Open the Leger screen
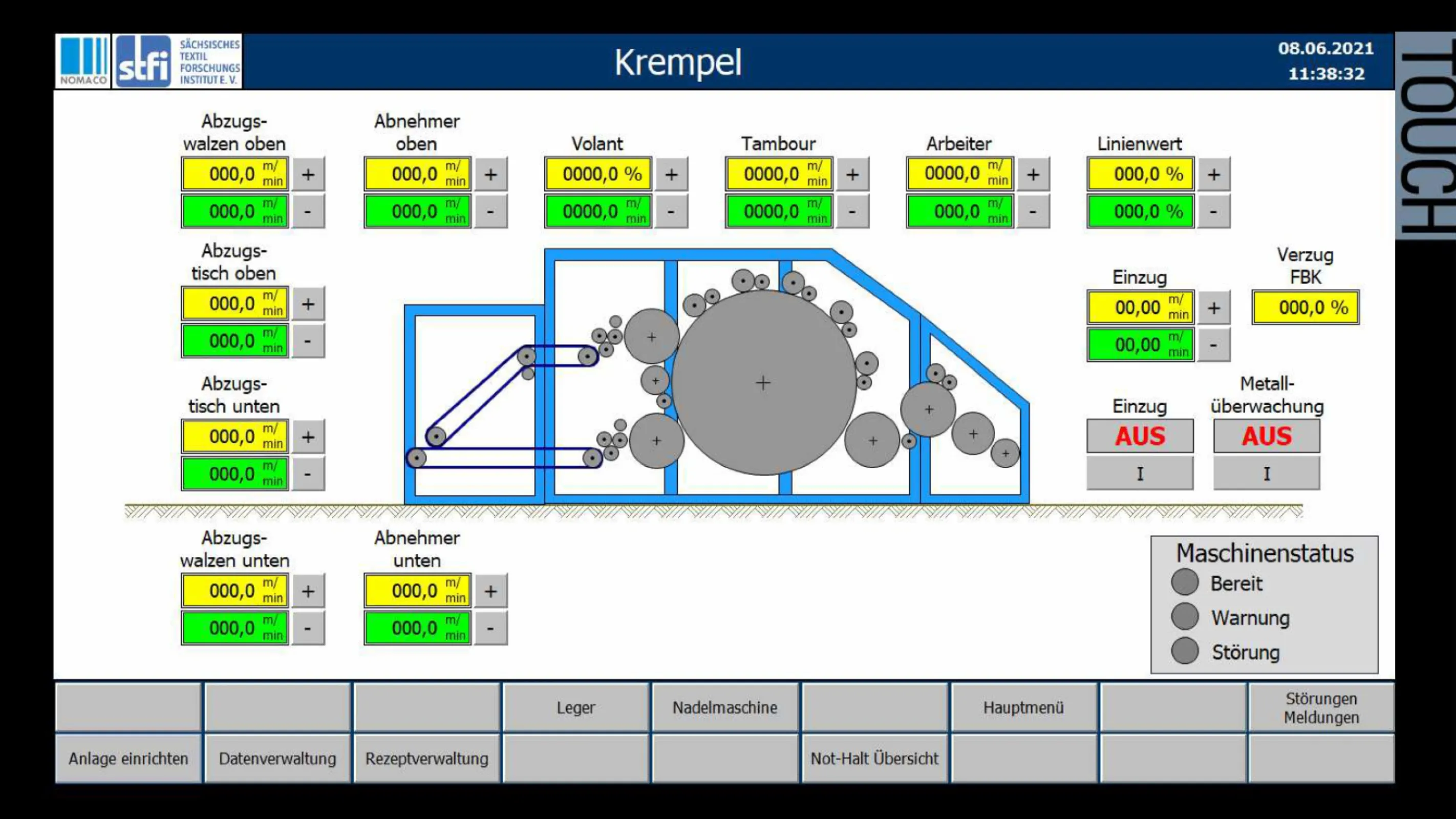Screen dimensions: 1456x819 [575, 707]
